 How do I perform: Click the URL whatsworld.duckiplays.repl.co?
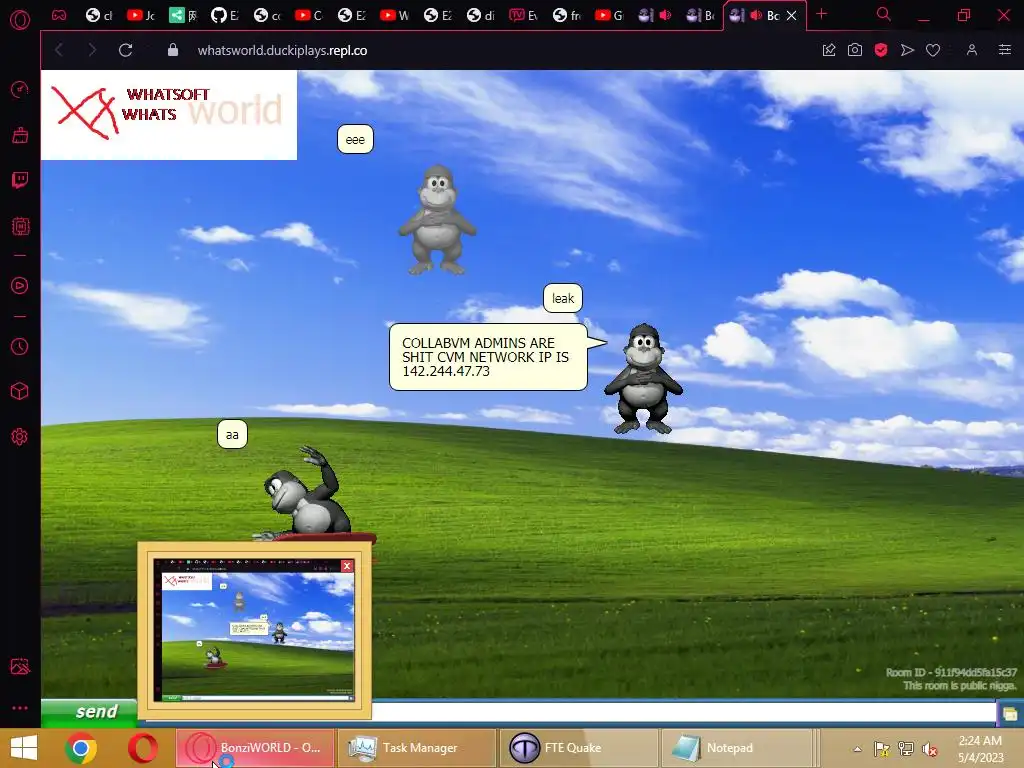click(x=282, y=50)
